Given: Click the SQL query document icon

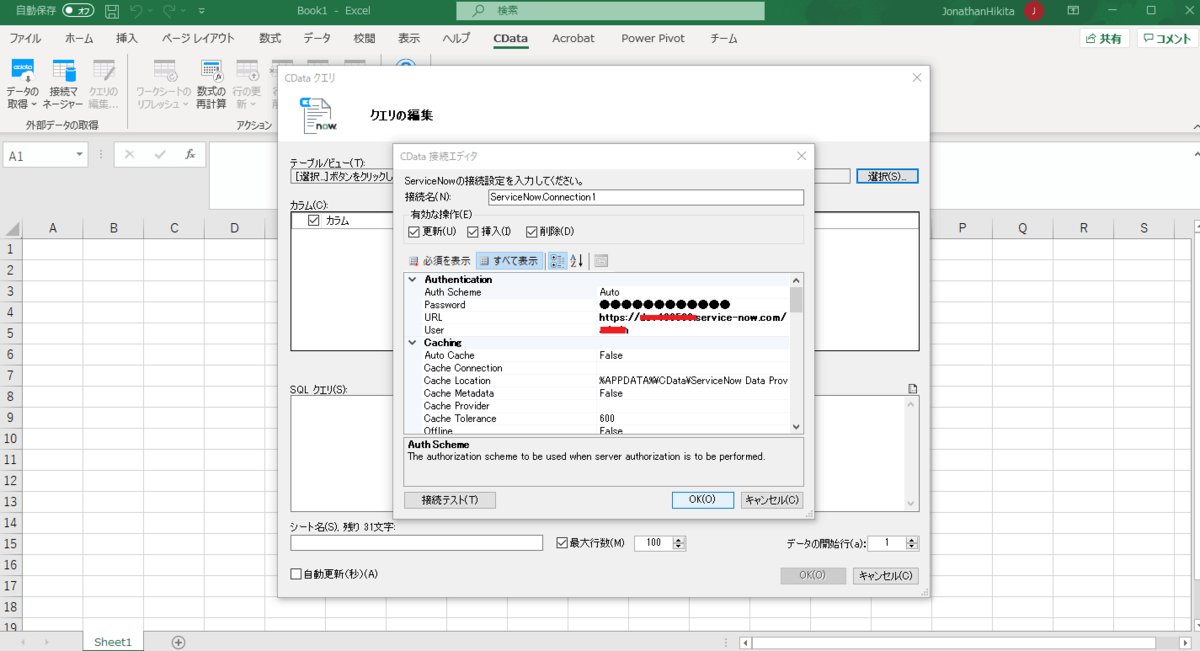Looking at the screenshot, I should tap(912, 388).
